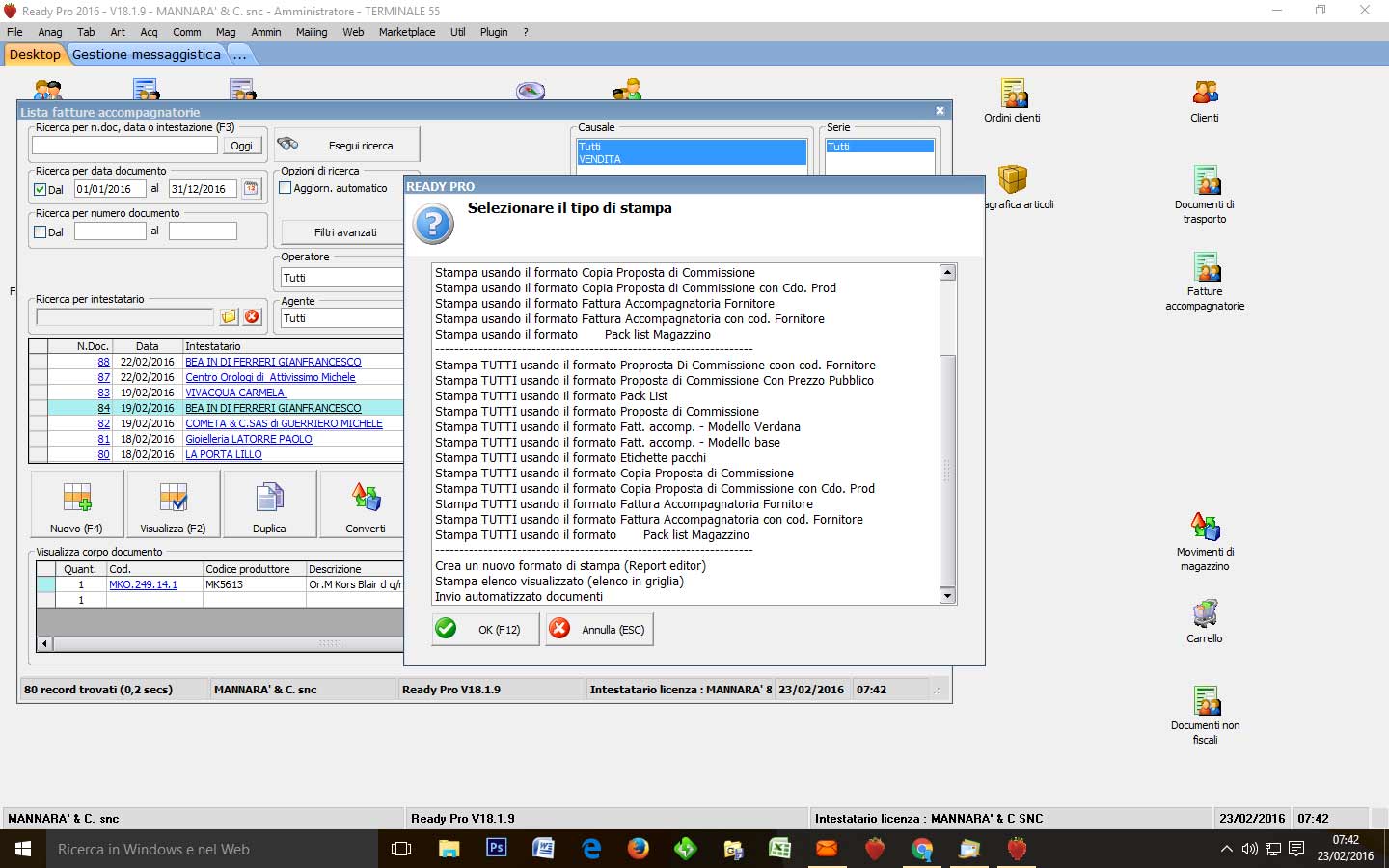The height and width of the screenshot is (868, 1389).
Task: Click the Ricerca per n.doc search field
Action: click(124, 146)
